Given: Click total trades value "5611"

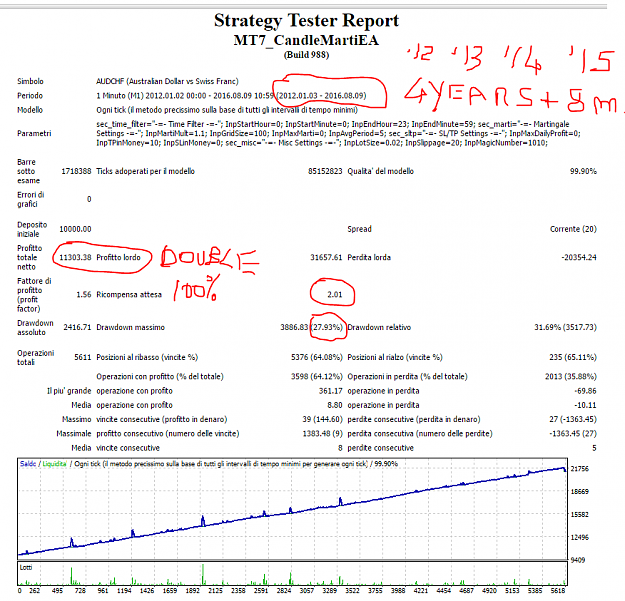Looking at the screenshot, I should pyautogui.click(x=83, y=357).
